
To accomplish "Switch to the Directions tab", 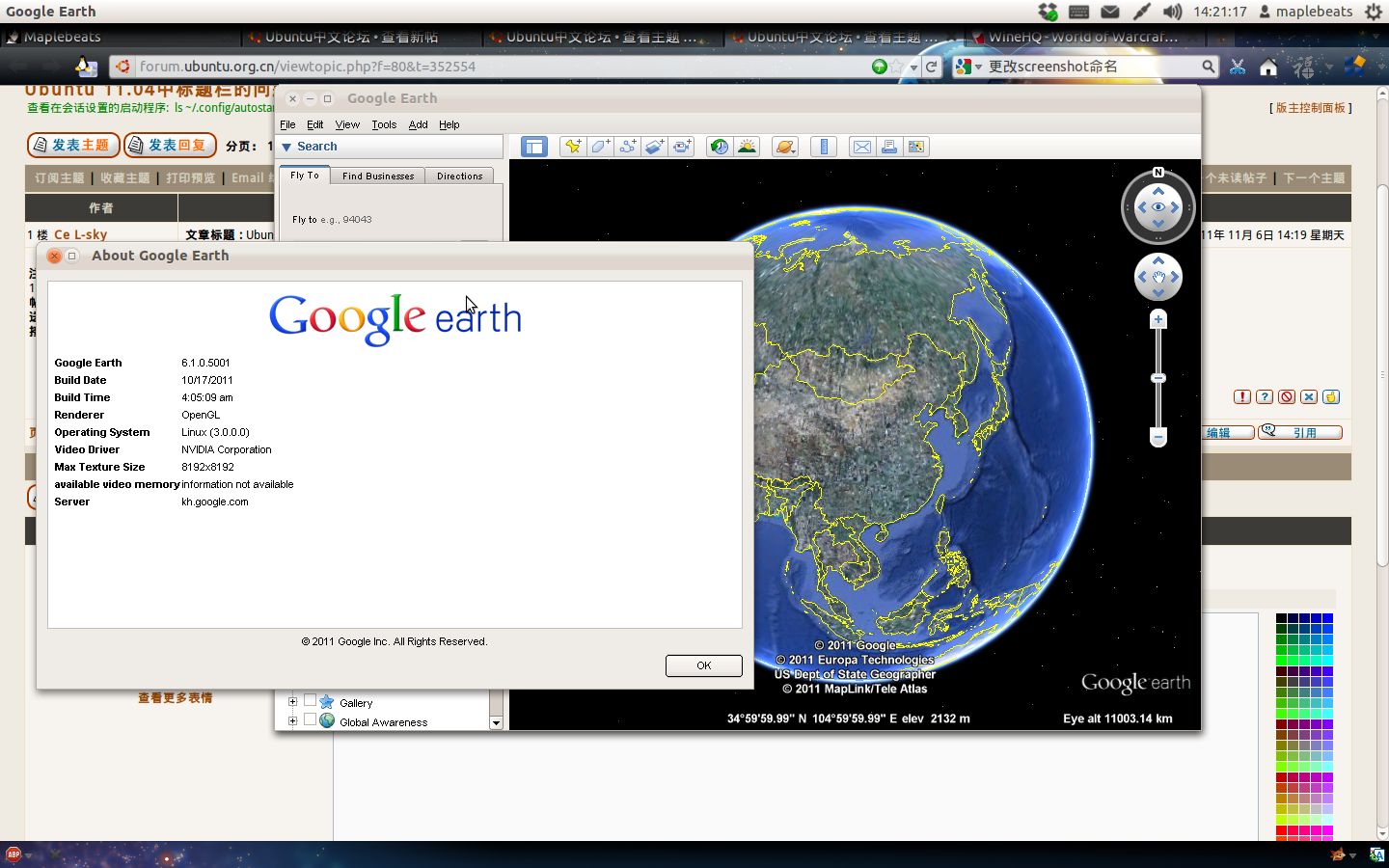I will [x=459, y=176].
